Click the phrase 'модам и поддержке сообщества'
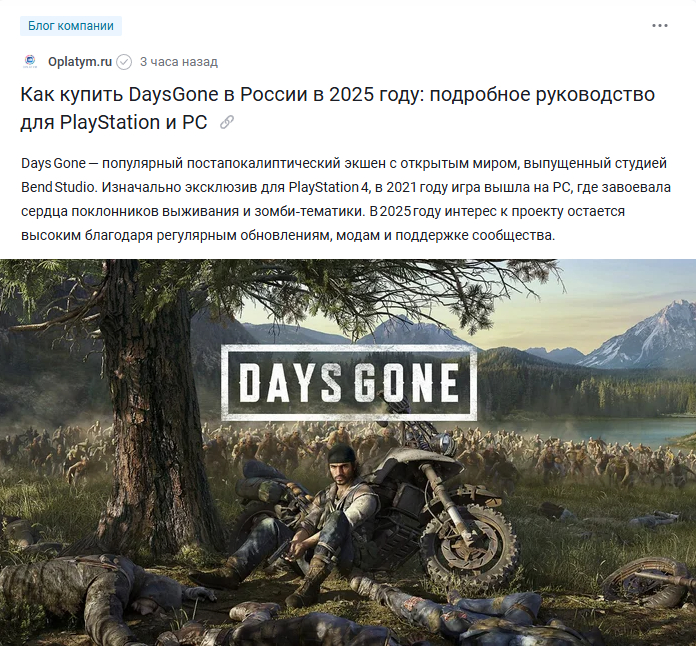The height and width of the screenshot is (646, 696). (x=445, y=235)
